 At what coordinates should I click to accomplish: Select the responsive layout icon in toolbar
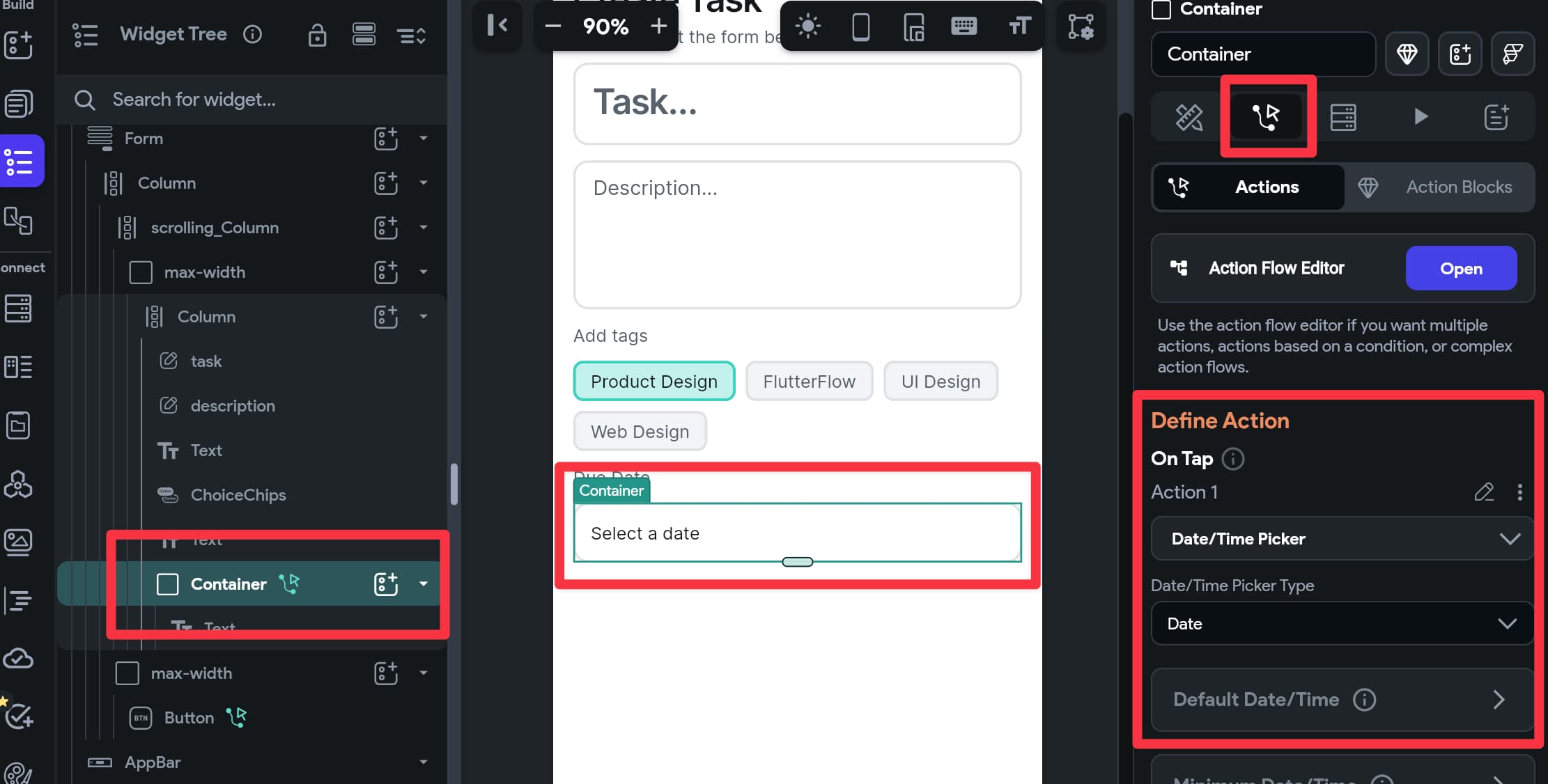click(914, 25)
